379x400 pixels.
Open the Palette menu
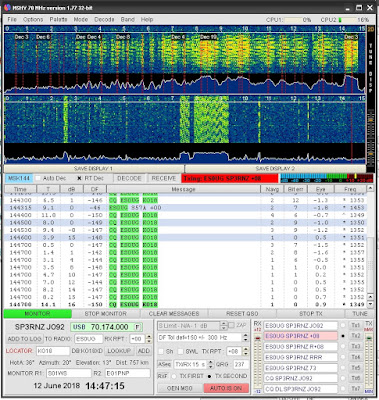[x=58, y=20]
